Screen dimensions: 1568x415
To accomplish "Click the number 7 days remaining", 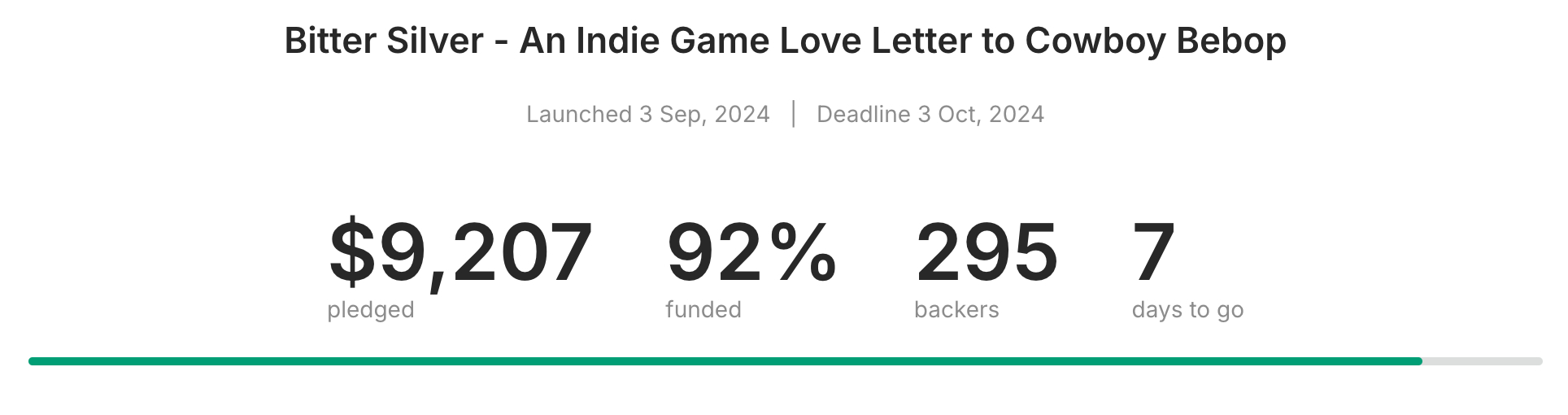I will 1153,253.
